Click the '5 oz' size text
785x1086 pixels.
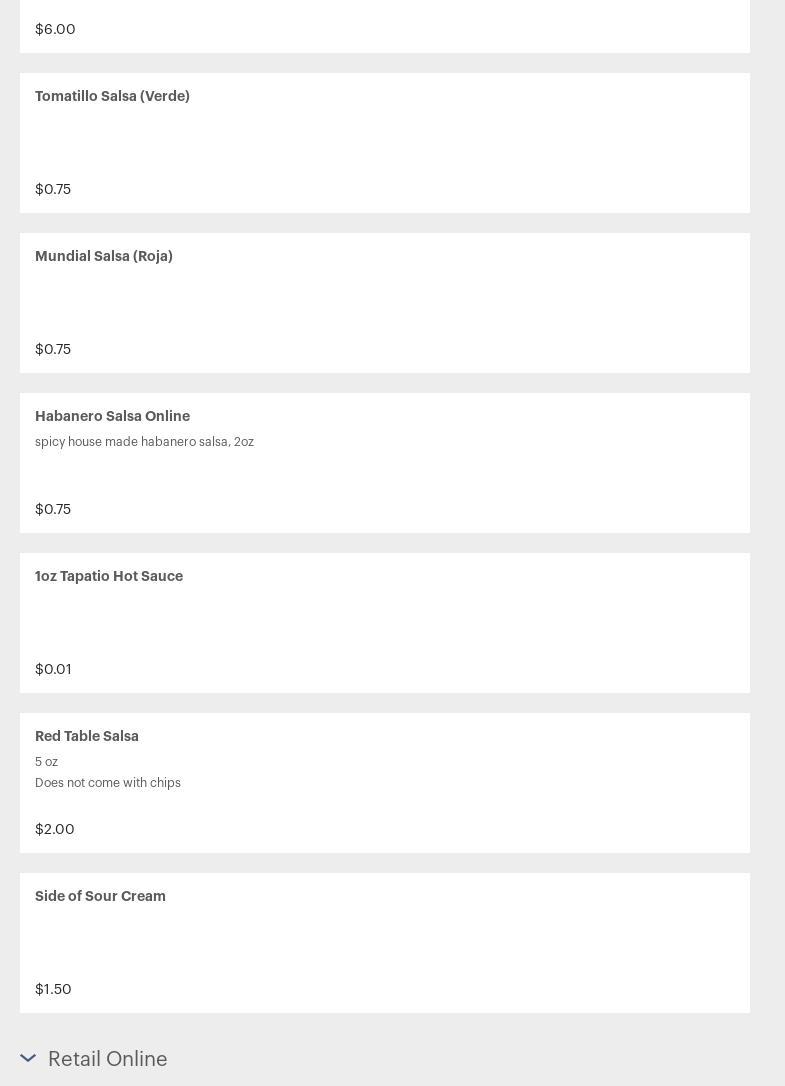point(46,761)
